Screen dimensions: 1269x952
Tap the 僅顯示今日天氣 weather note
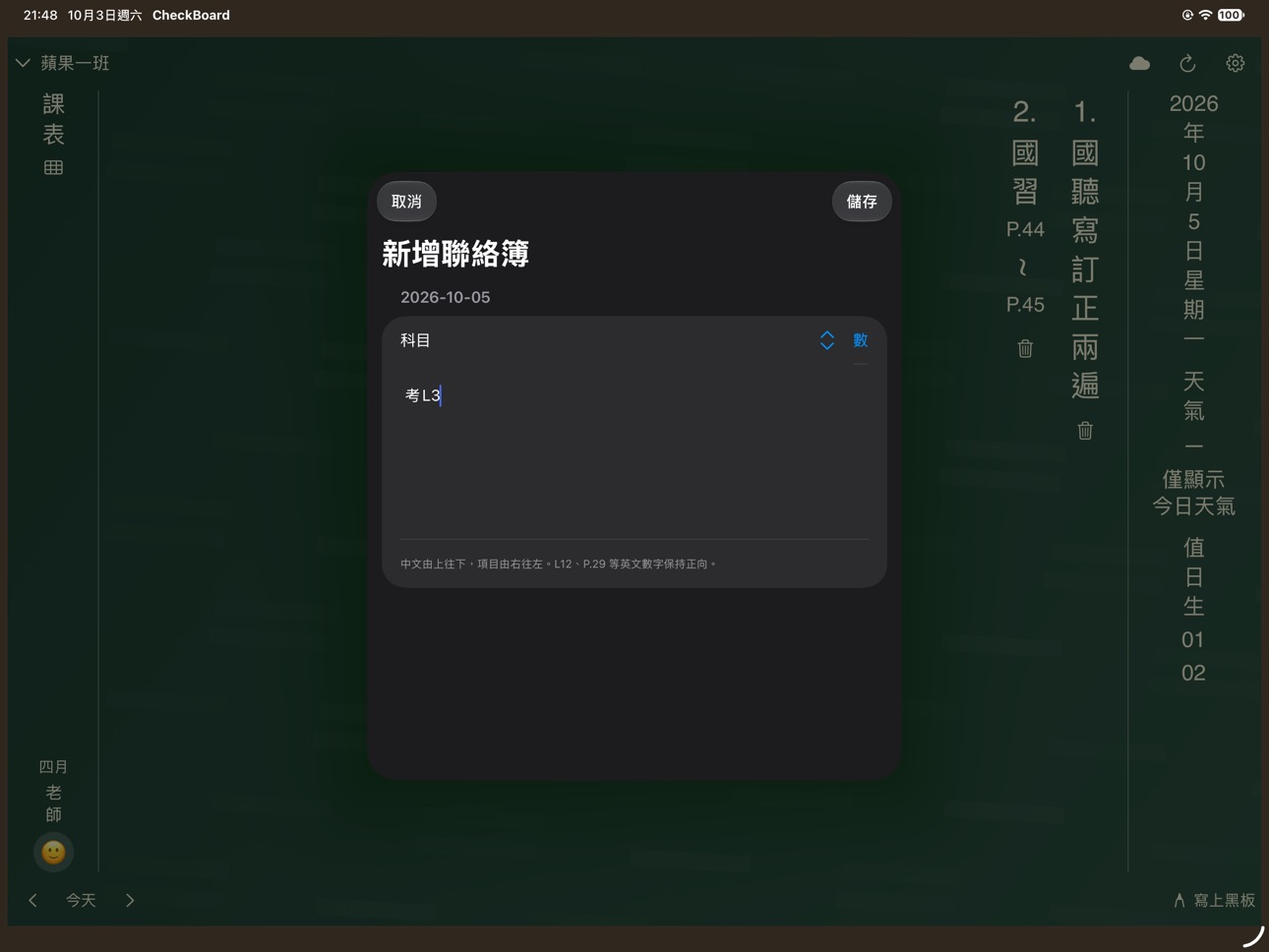click(x=1193, y=493)
